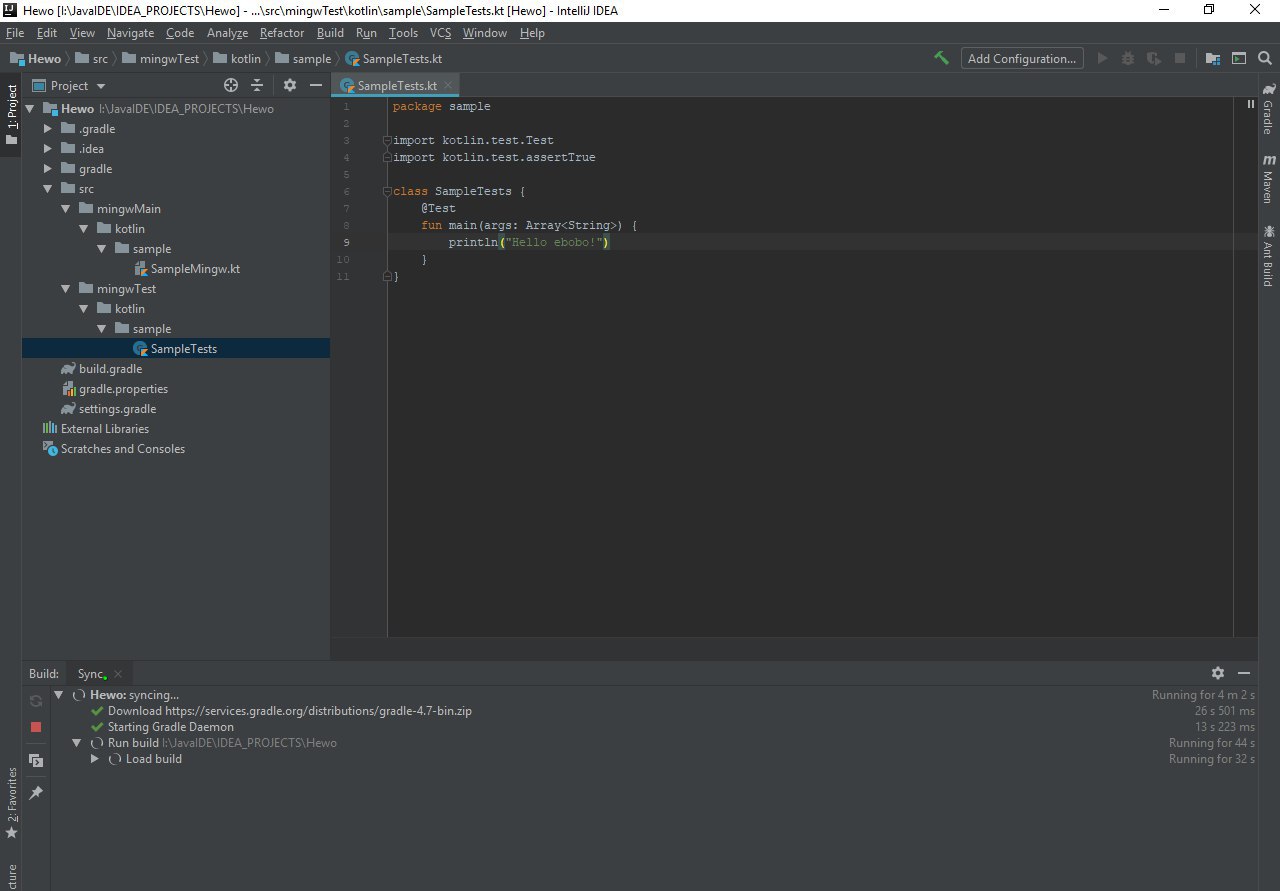Click Add Configuration... button
The image size is (1280, 891).
coord(1022,58)
